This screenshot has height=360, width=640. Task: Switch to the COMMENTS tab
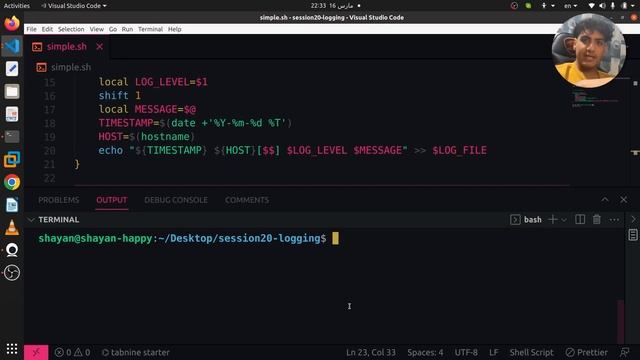[247, 200]
